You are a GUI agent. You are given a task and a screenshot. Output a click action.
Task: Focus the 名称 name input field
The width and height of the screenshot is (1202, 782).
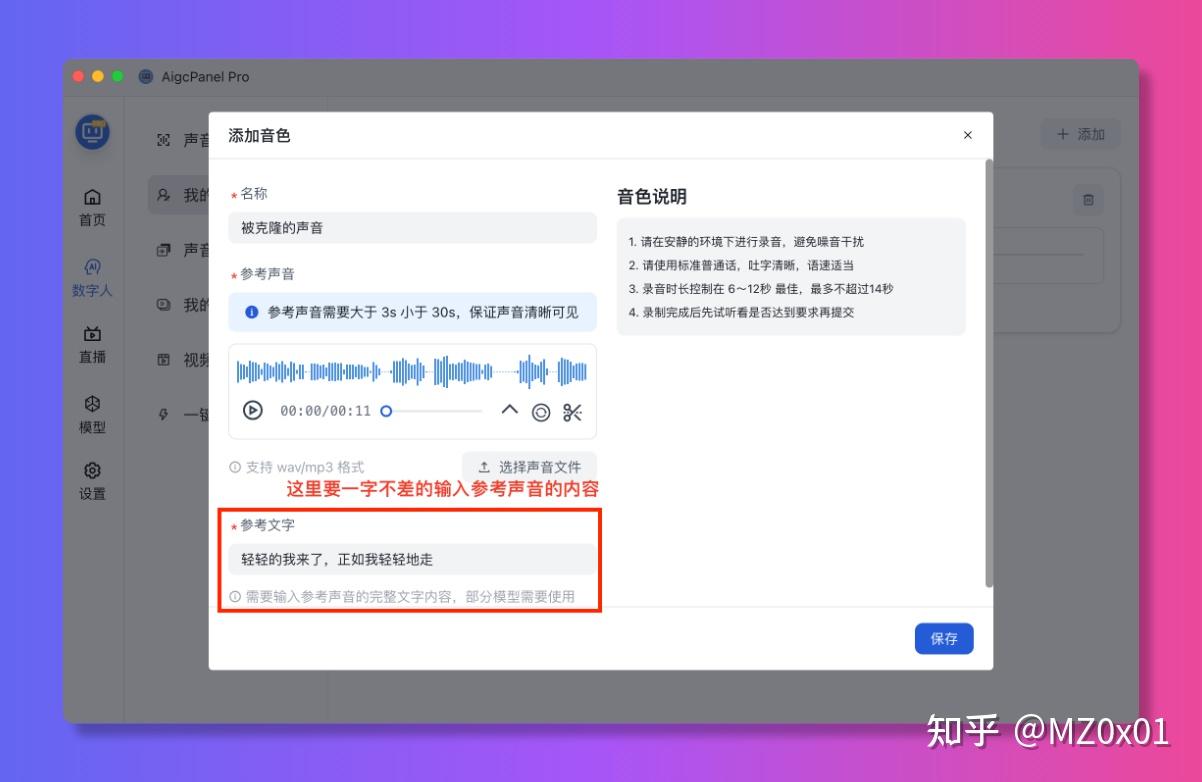412,228
